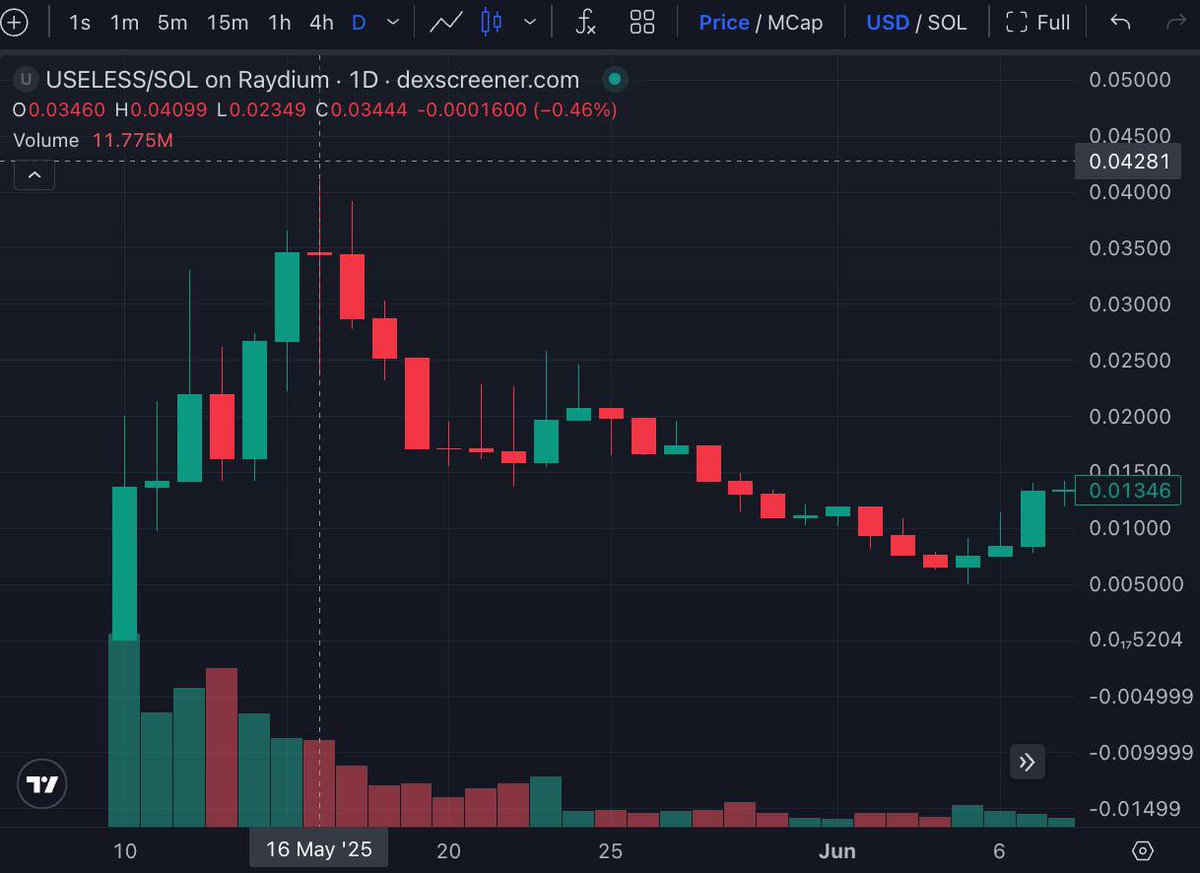Open the indicators fx icon
This screenshot has height=873, width=1200.
[586, 22]
